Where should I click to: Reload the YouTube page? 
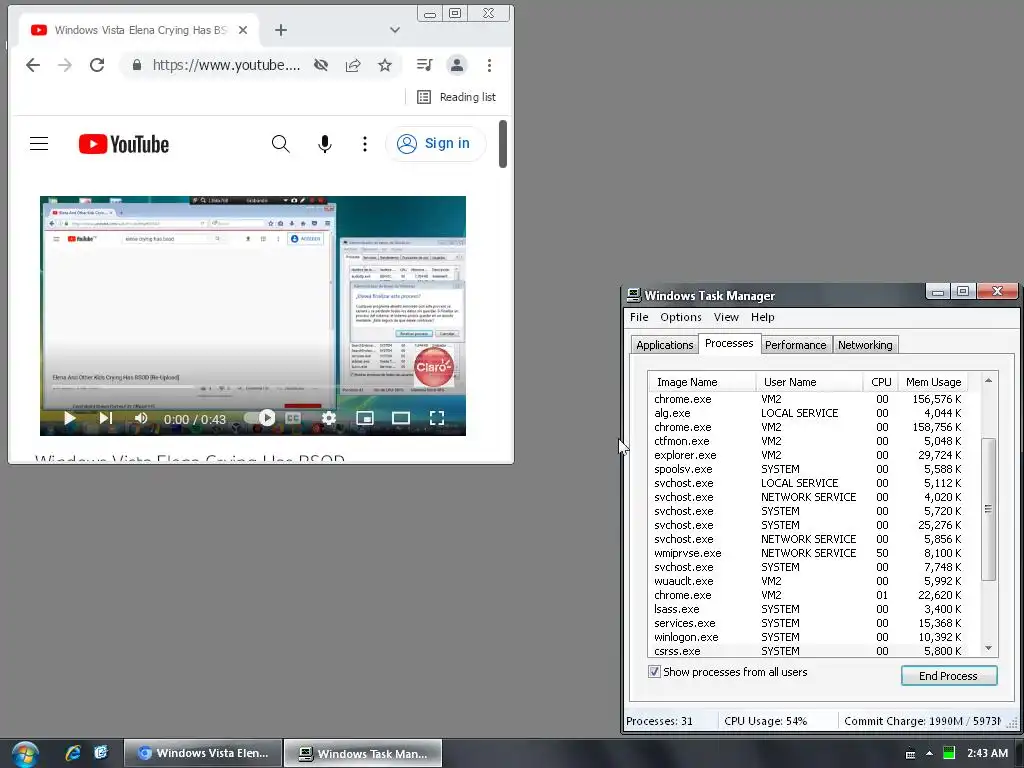pos(97,65)
